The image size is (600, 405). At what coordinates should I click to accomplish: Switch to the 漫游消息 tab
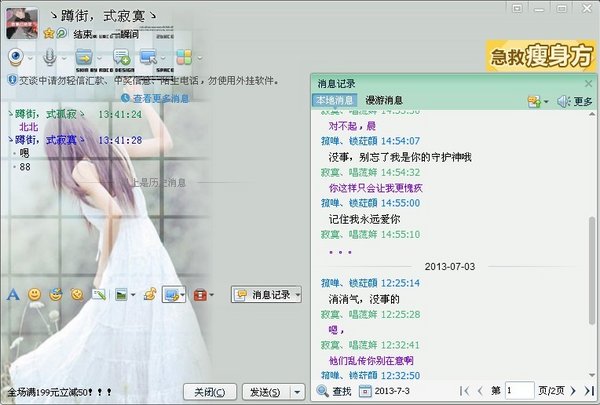(384, 100)
